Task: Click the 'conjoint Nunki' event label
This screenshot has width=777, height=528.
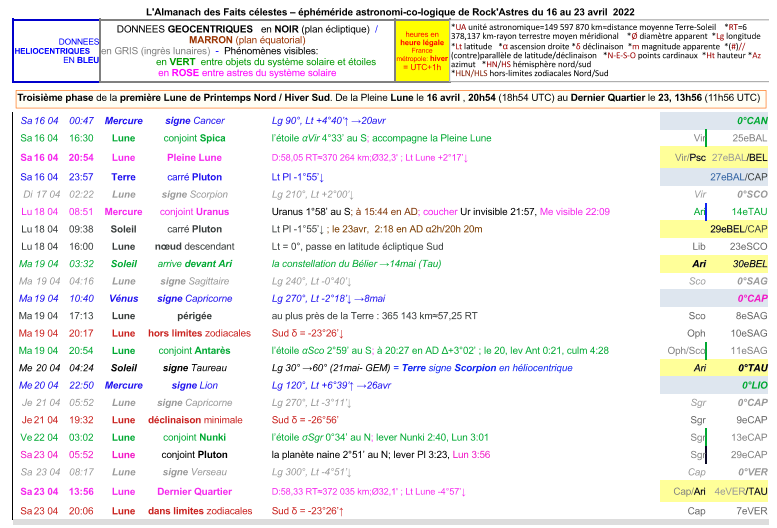Action: pyautogui.click(x=196, y=437)
